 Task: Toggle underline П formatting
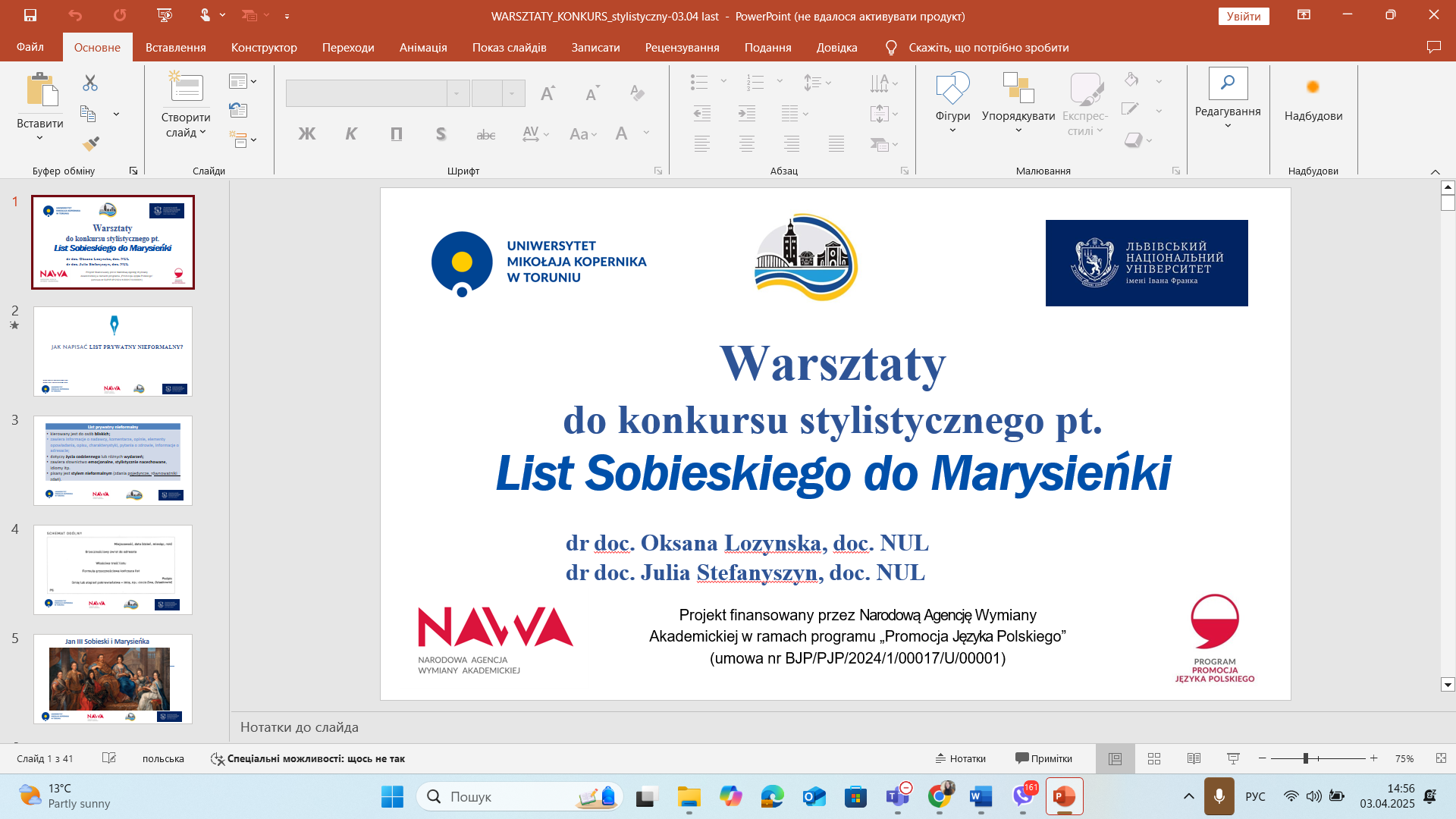coord(396,134)
